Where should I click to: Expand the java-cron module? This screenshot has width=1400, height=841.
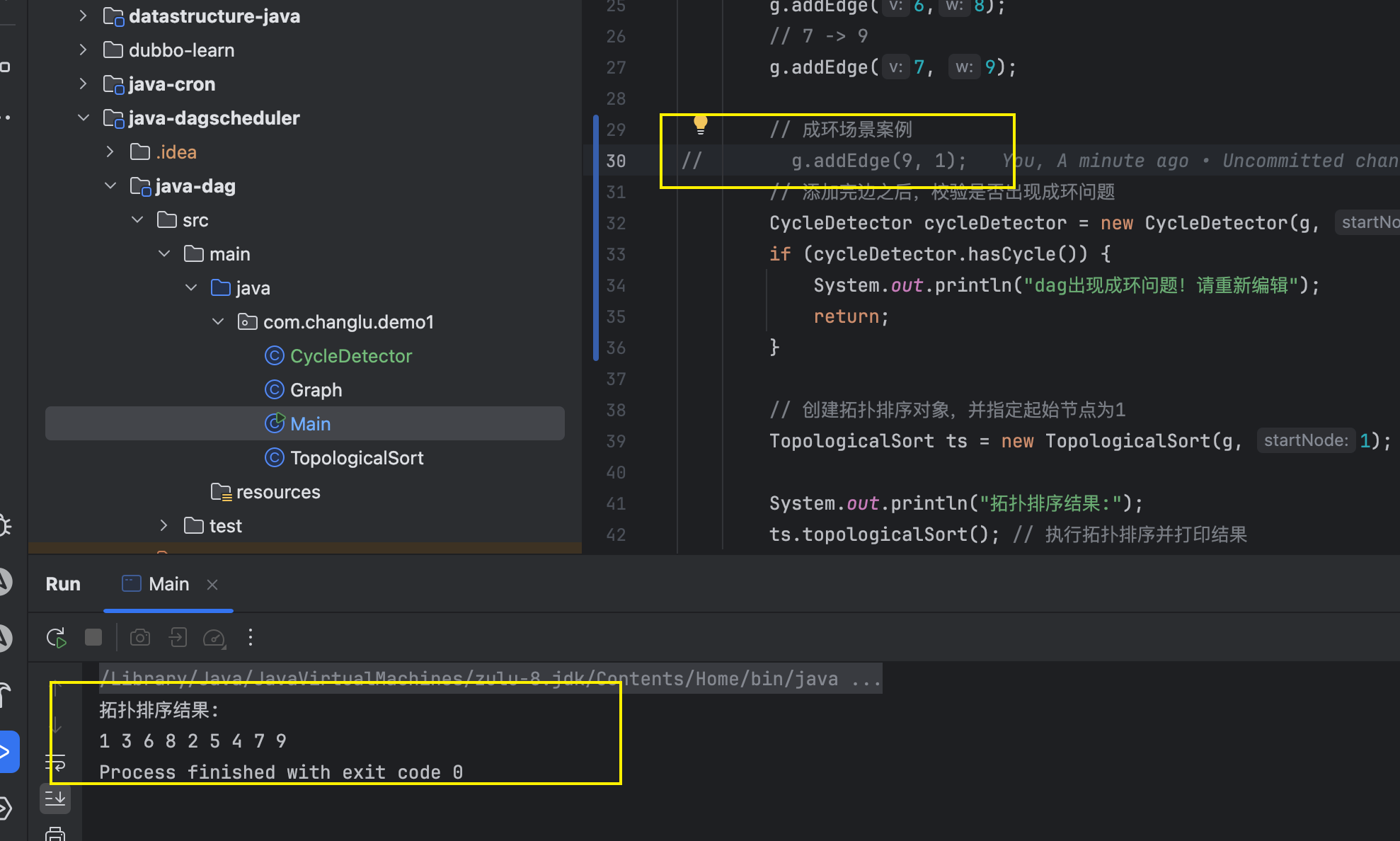click(84, 84)
